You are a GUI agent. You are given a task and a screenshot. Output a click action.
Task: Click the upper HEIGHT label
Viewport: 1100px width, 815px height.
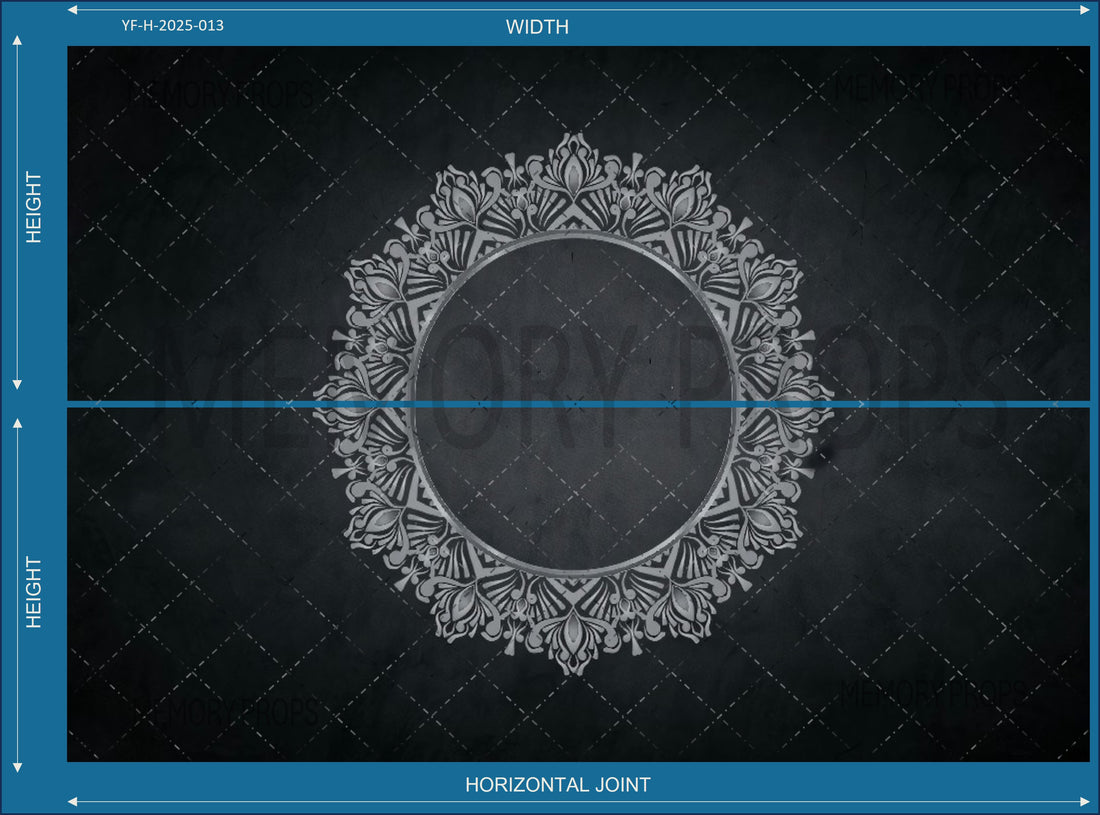click(34, 207)
